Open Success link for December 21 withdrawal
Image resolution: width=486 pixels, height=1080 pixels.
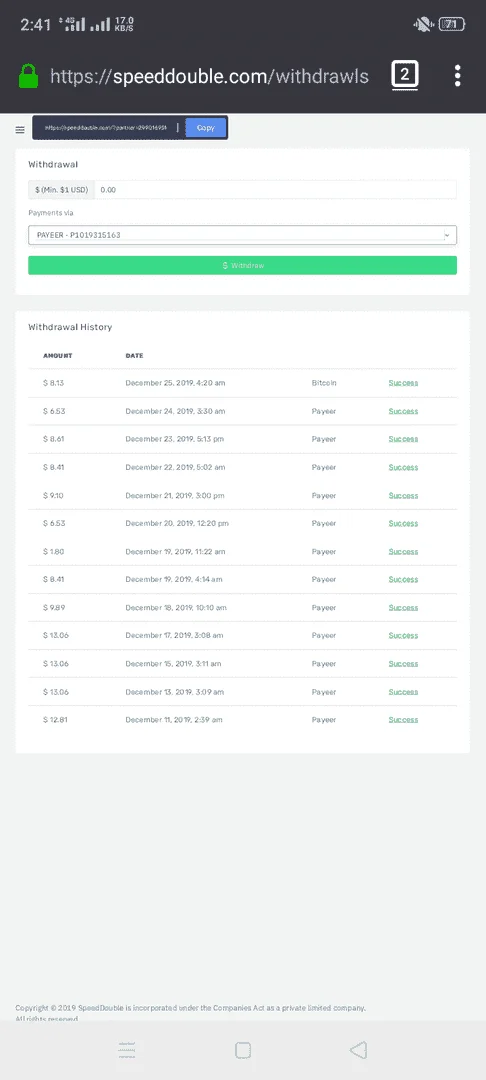click(x=403, y=495)
